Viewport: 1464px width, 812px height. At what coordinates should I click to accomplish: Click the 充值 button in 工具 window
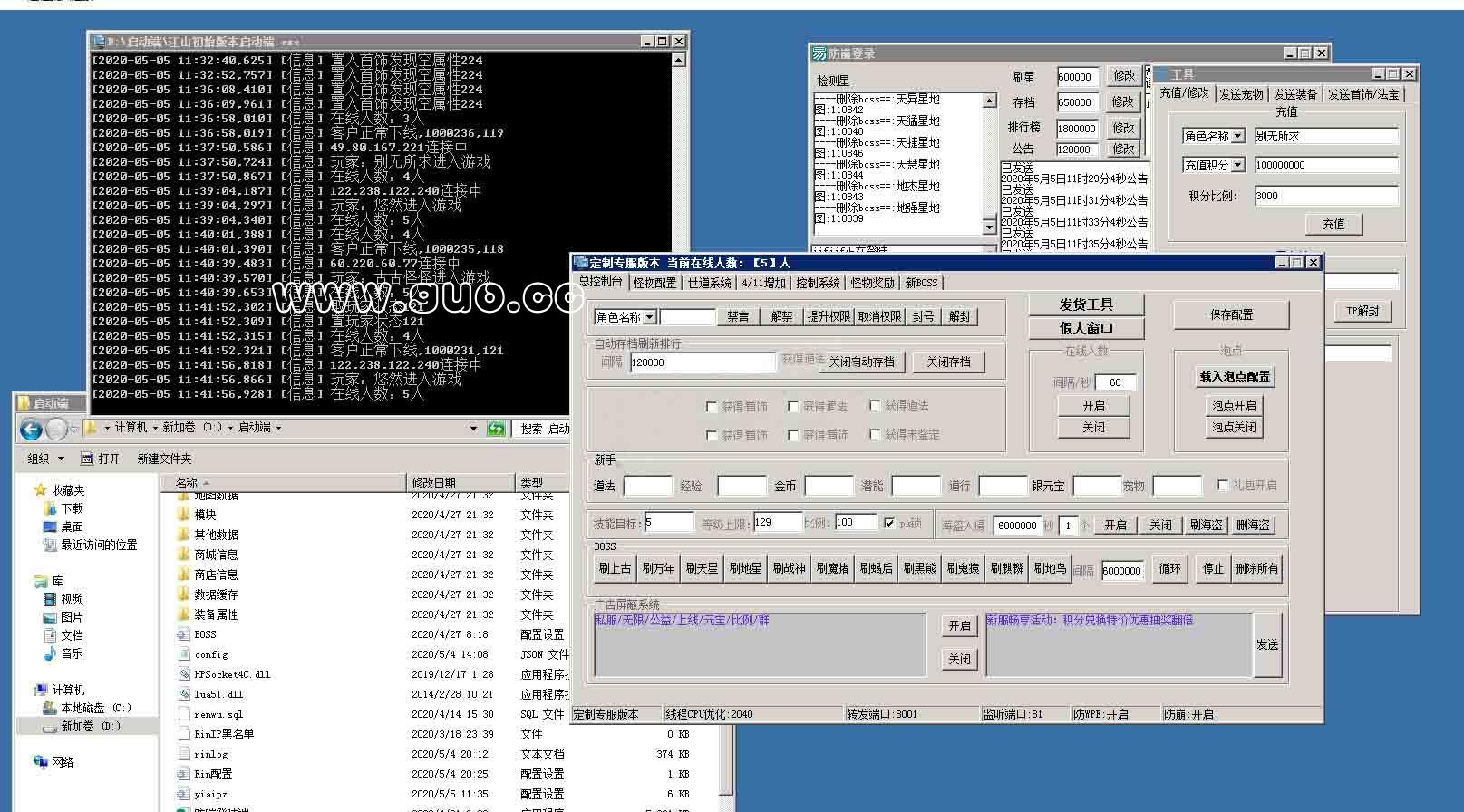pos(1333,224)
